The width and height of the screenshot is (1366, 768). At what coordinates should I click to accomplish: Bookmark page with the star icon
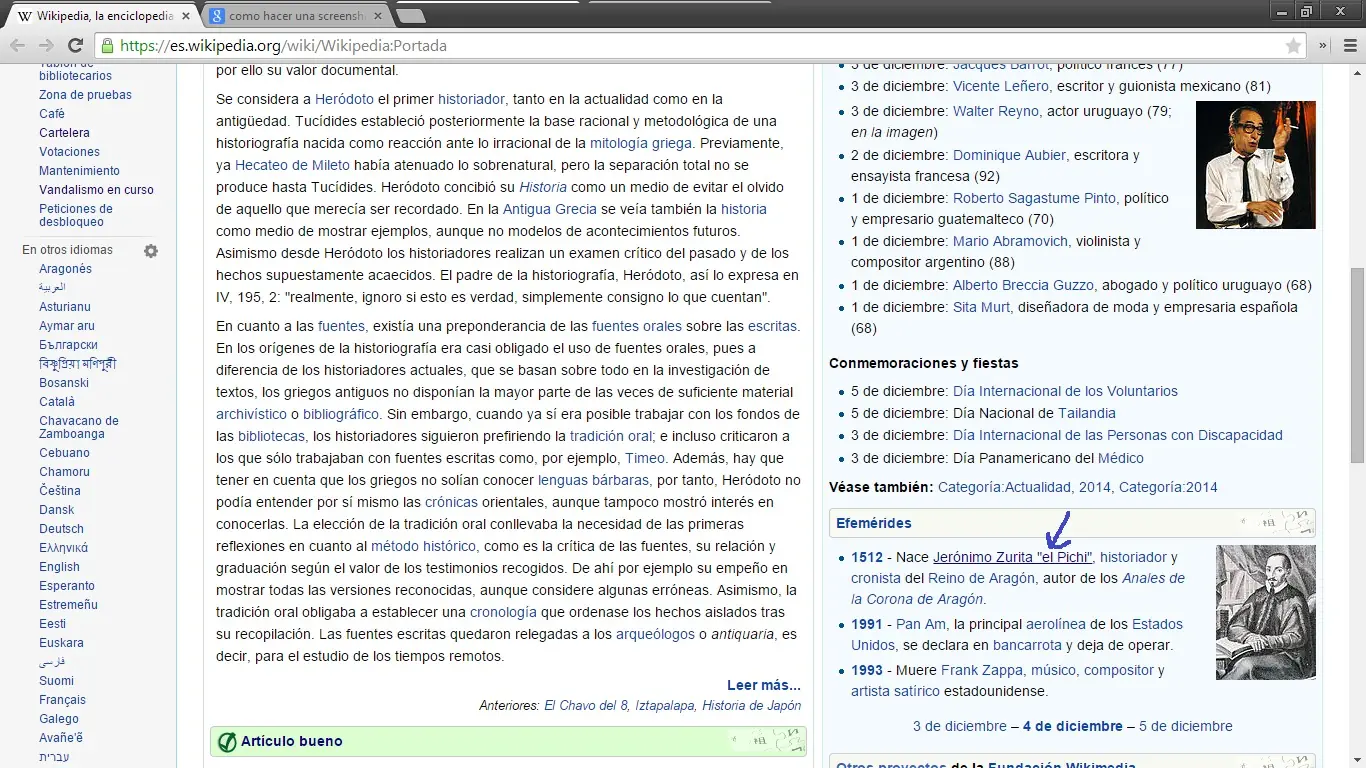pos(1293,46)
